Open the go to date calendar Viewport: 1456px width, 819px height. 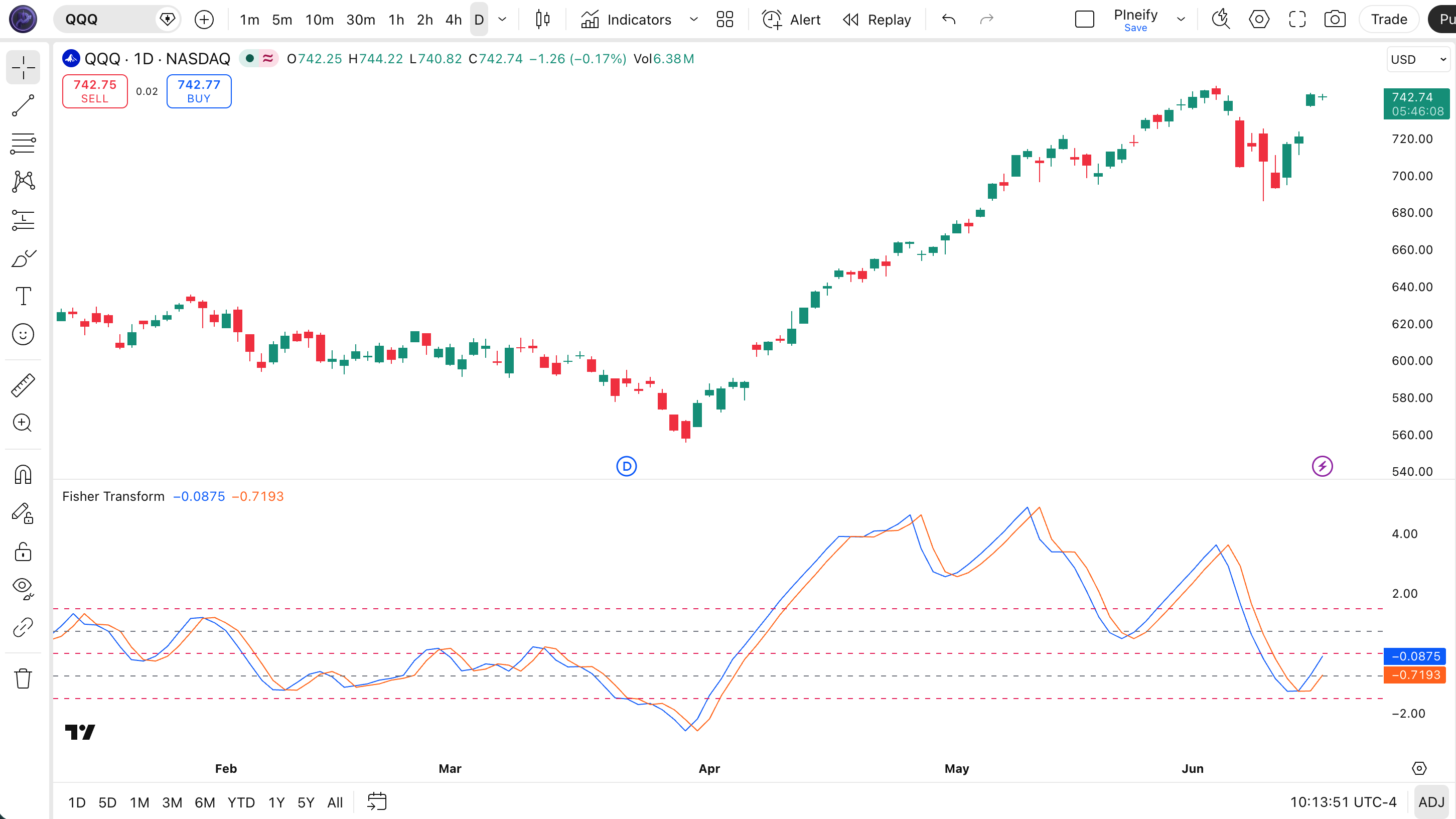[x=377, y=801]
